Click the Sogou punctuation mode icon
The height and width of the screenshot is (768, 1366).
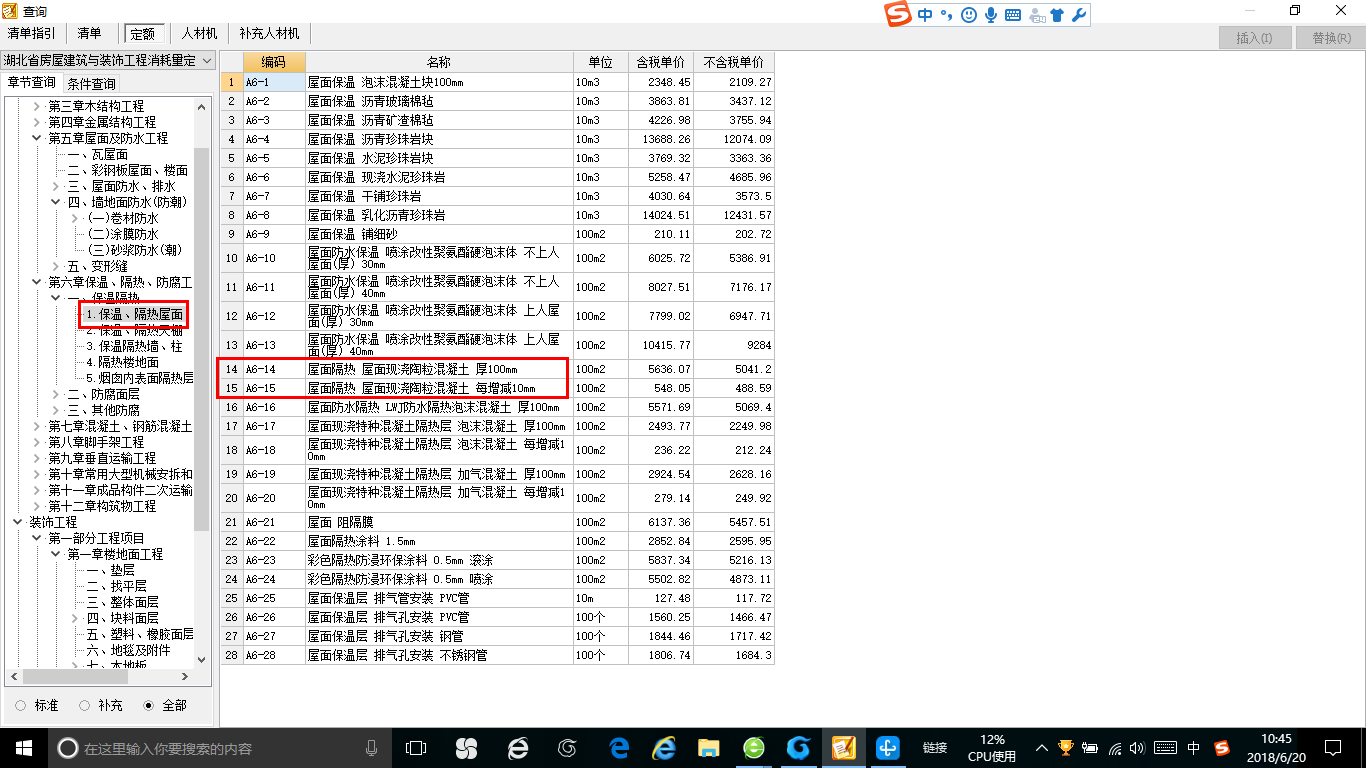coord(946,15)
